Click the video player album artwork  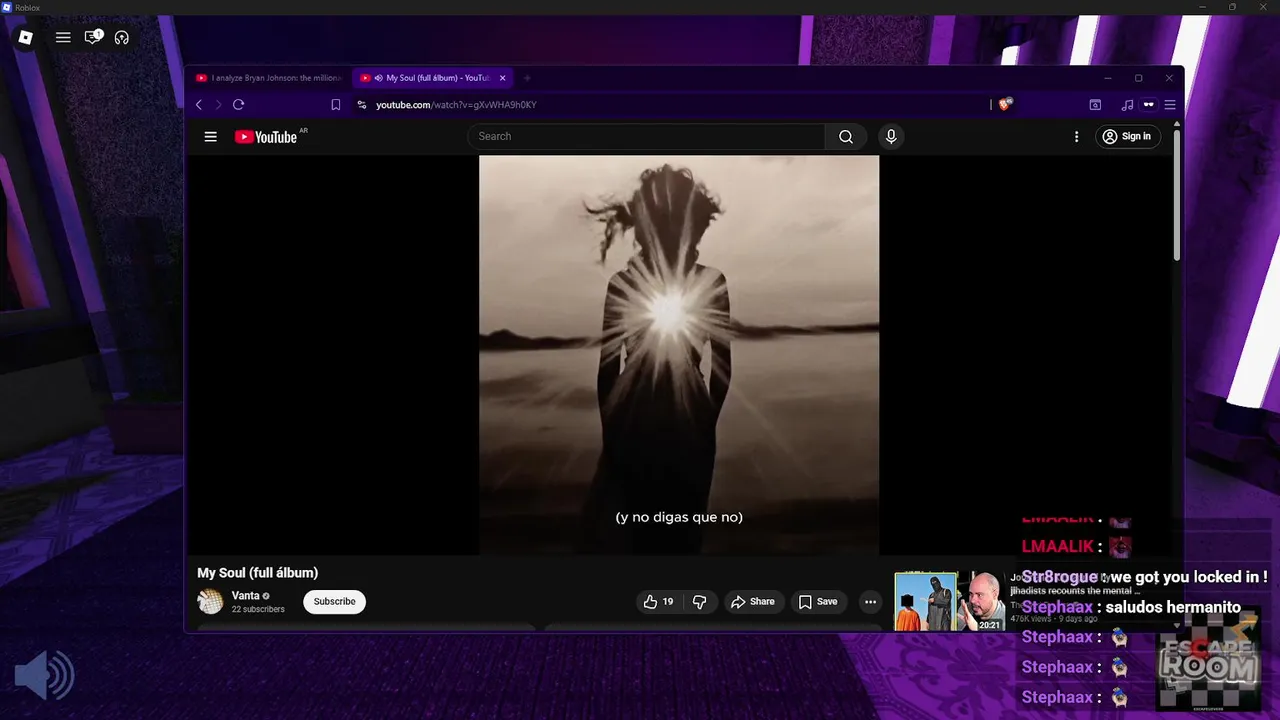679,355
